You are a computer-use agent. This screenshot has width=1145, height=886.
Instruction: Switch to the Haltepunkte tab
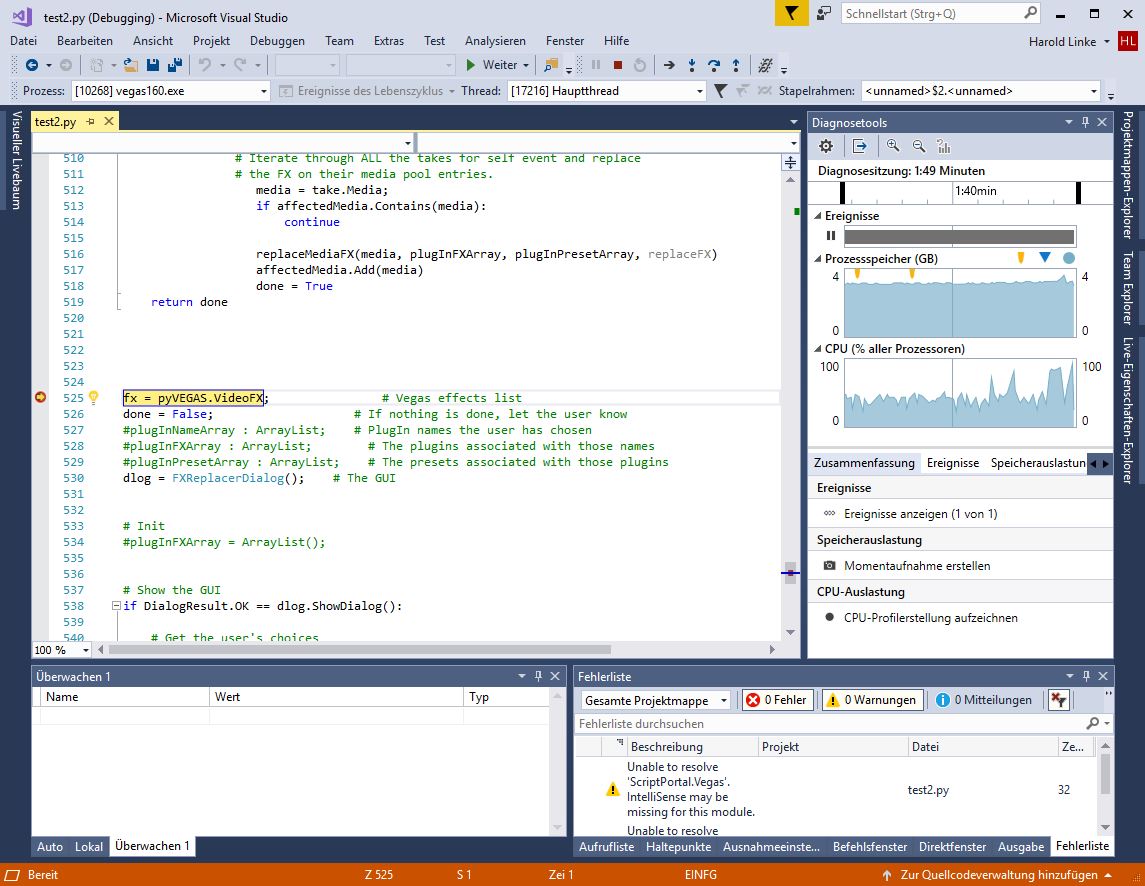(678, 846)
